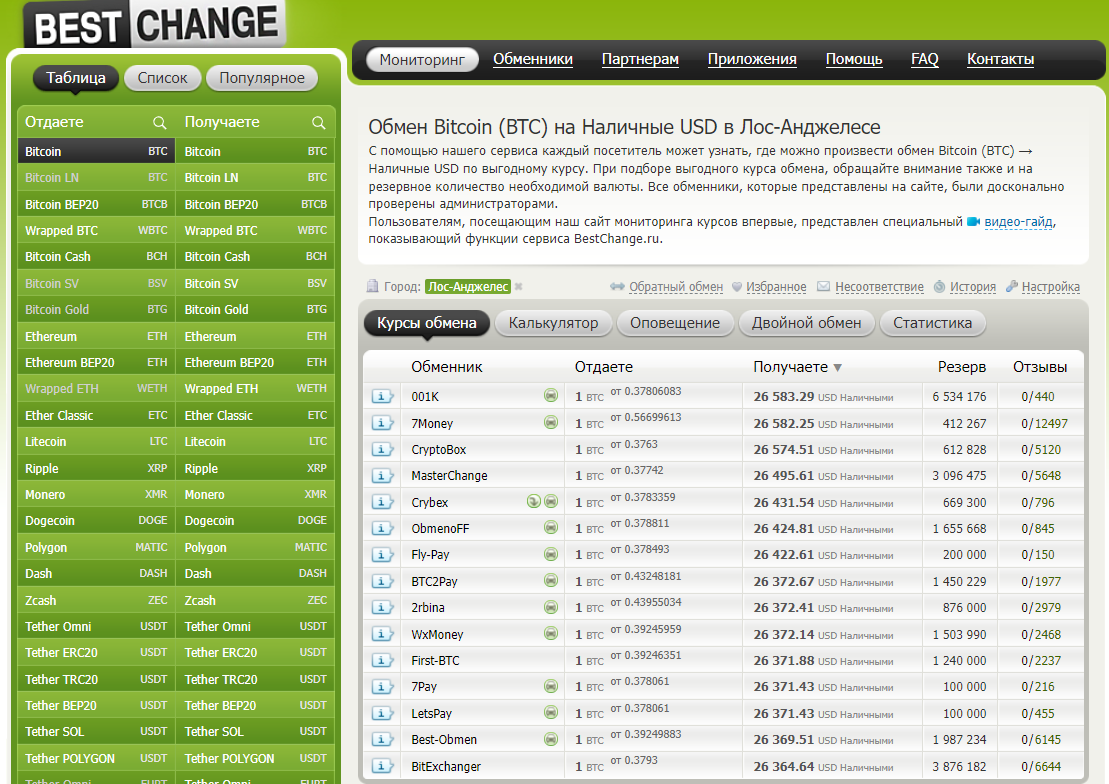The image size is (1109, 784).
Task: Click the search icon next to Отдаете
Action: (160, 123)
